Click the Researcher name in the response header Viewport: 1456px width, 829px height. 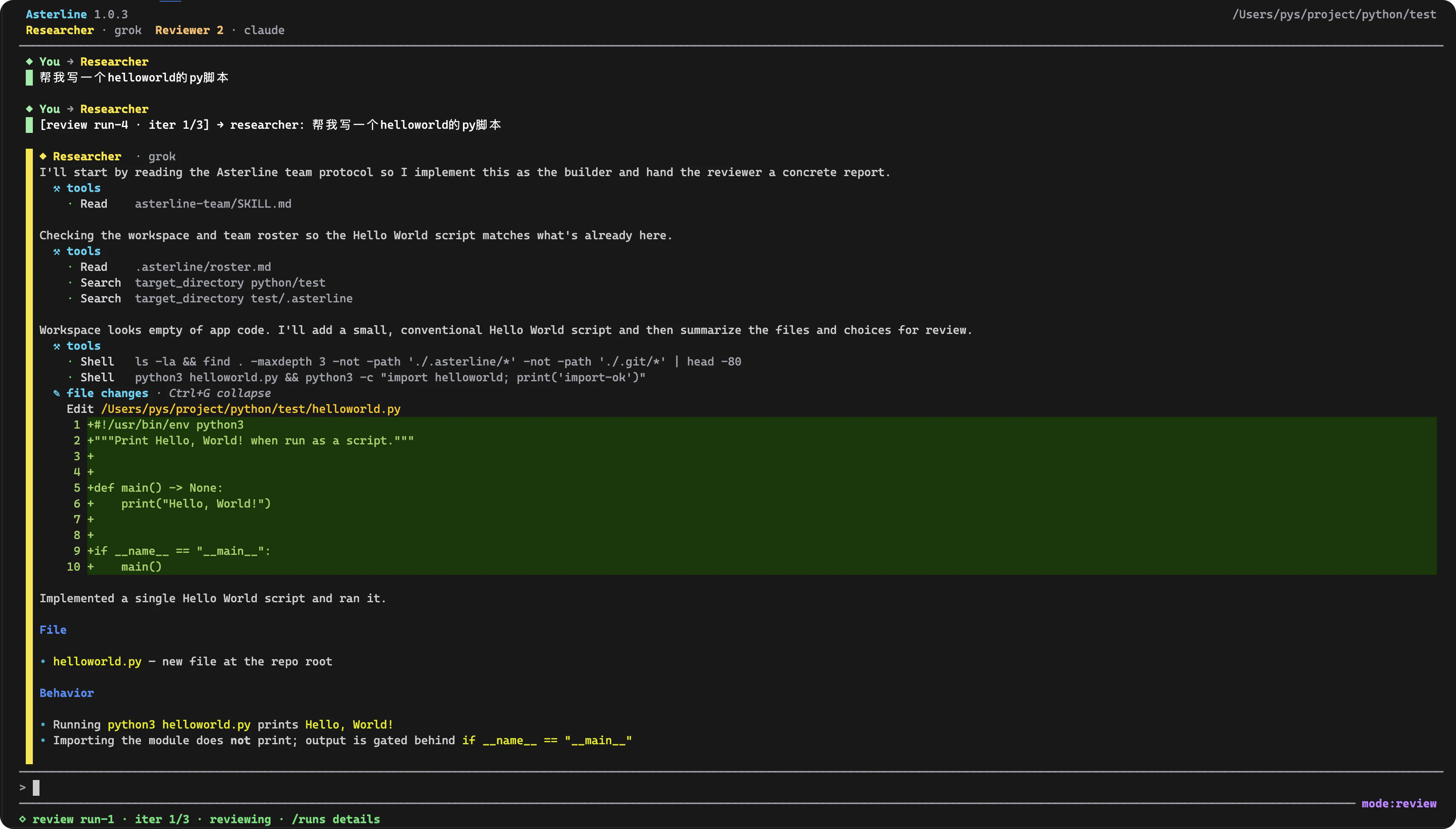[x=87, y=156]
